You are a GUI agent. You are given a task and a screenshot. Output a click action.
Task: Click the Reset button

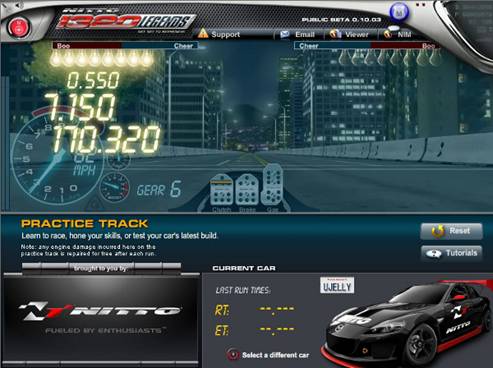451,231
